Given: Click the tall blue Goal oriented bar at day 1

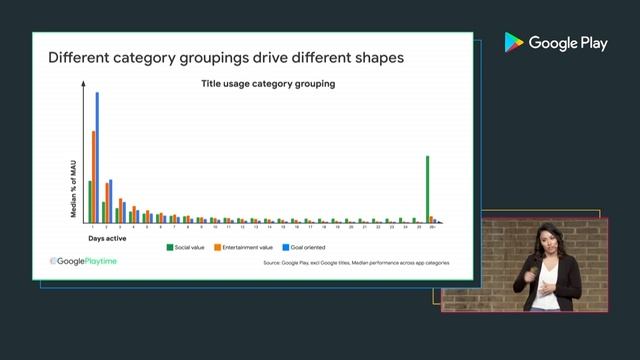Looking at the screenshot, I should click(97, 158).
